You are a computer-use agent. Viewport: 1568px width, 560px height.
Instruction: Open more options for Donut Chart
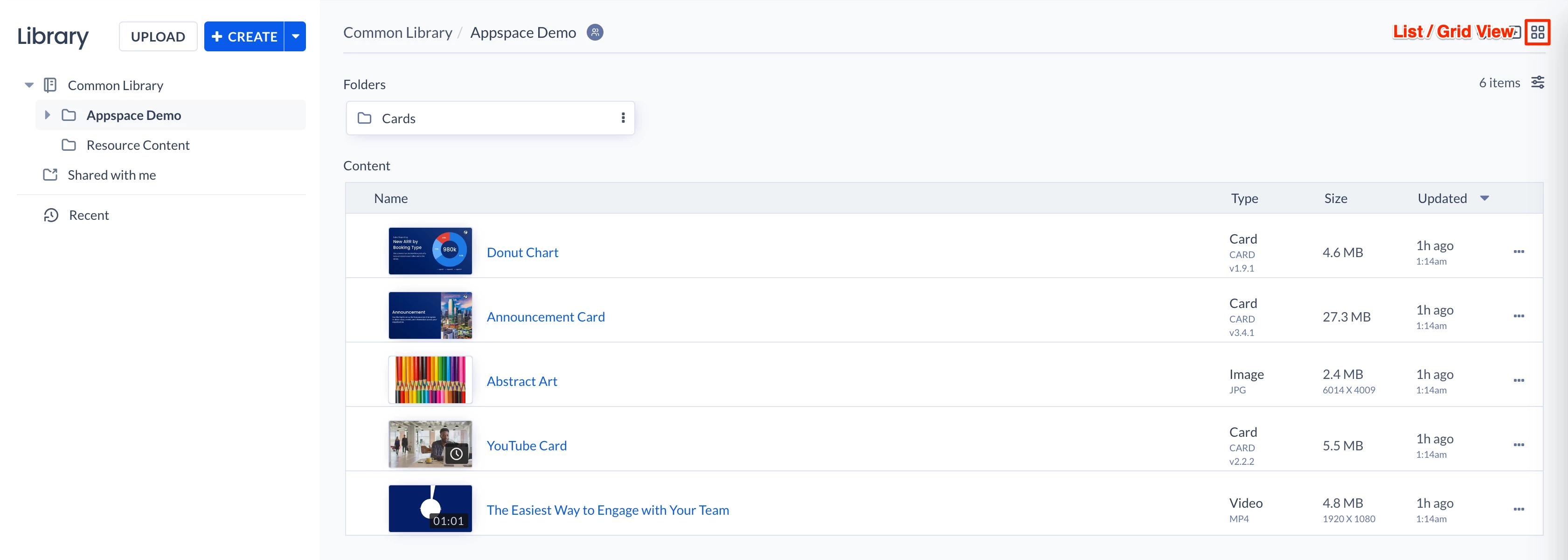coord(1518,252)
